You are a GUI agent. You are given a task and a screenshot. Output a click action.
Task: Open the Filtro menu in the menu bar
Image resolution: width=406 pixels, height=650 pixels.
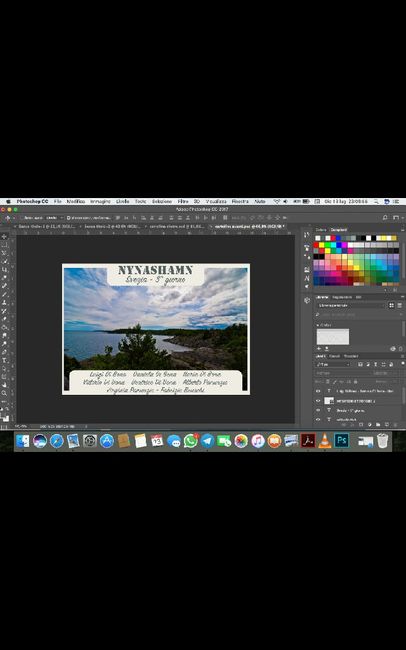click(183, 201)
